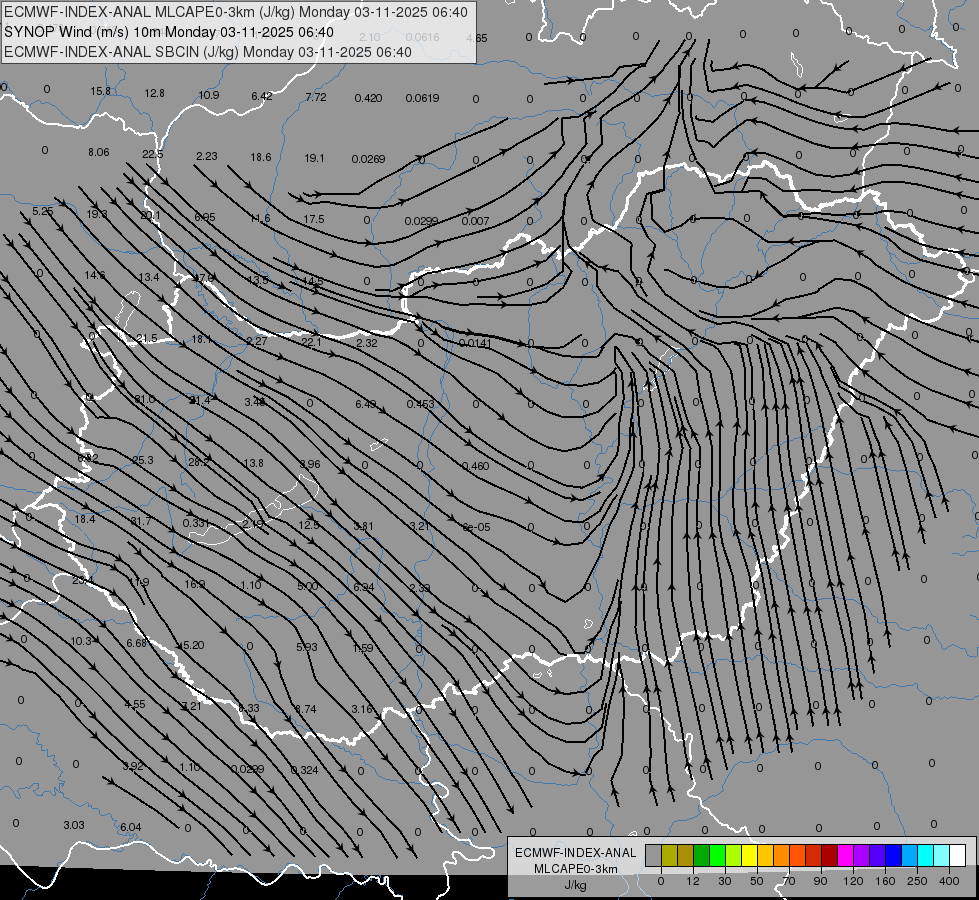Click the map value '10.9'
This screenshot has height=900, width=979.
pyautogui.click(x=209, y=95)
